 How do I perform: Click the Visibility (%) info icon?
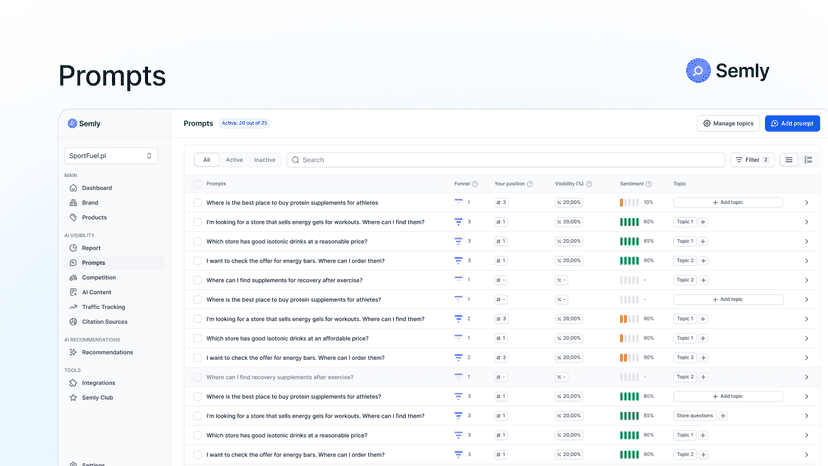point(589,184)
